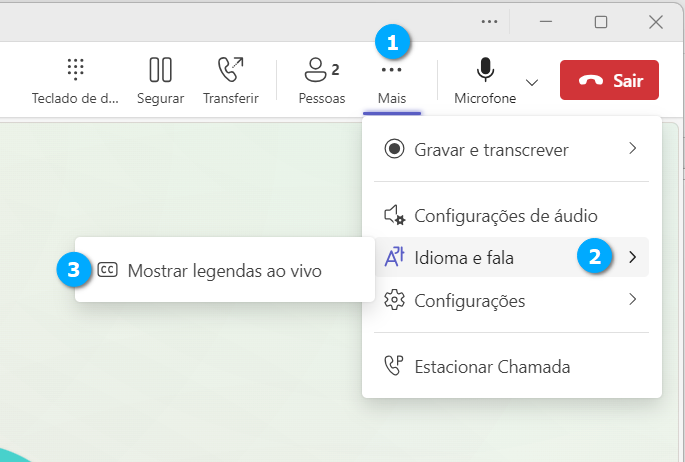Open the dial pad keypad icon
This screenshot has width=685, height=462.
75,70
